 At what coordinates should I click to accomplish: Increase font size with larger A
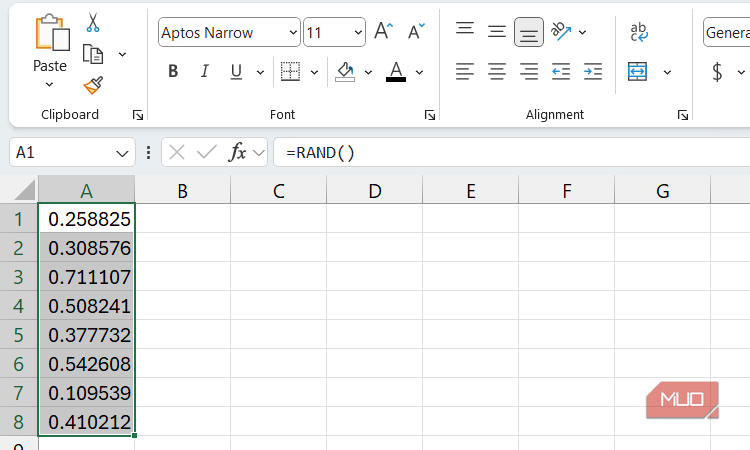[384, 32]
